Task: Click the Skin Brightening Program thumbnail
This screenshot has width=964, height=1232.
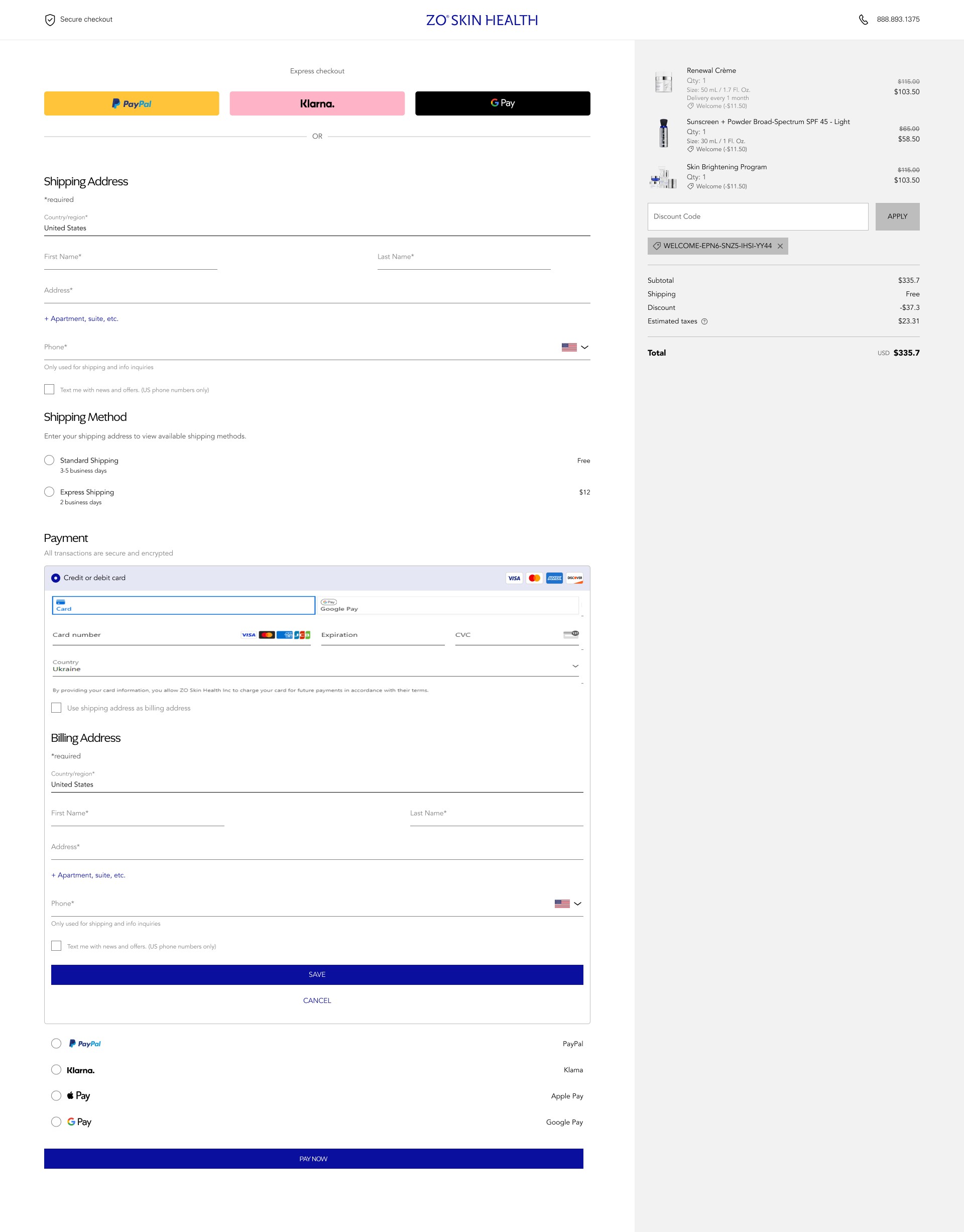Action: (x=663, y=177)
